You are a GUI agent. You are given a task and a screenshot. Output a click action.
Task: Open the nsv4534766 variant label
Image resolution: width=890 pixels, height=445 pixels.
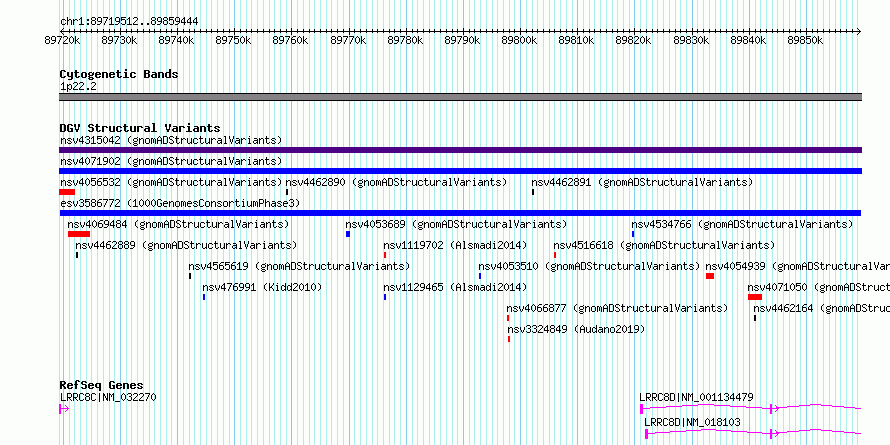pyautogui.click(x=742, y=224)
